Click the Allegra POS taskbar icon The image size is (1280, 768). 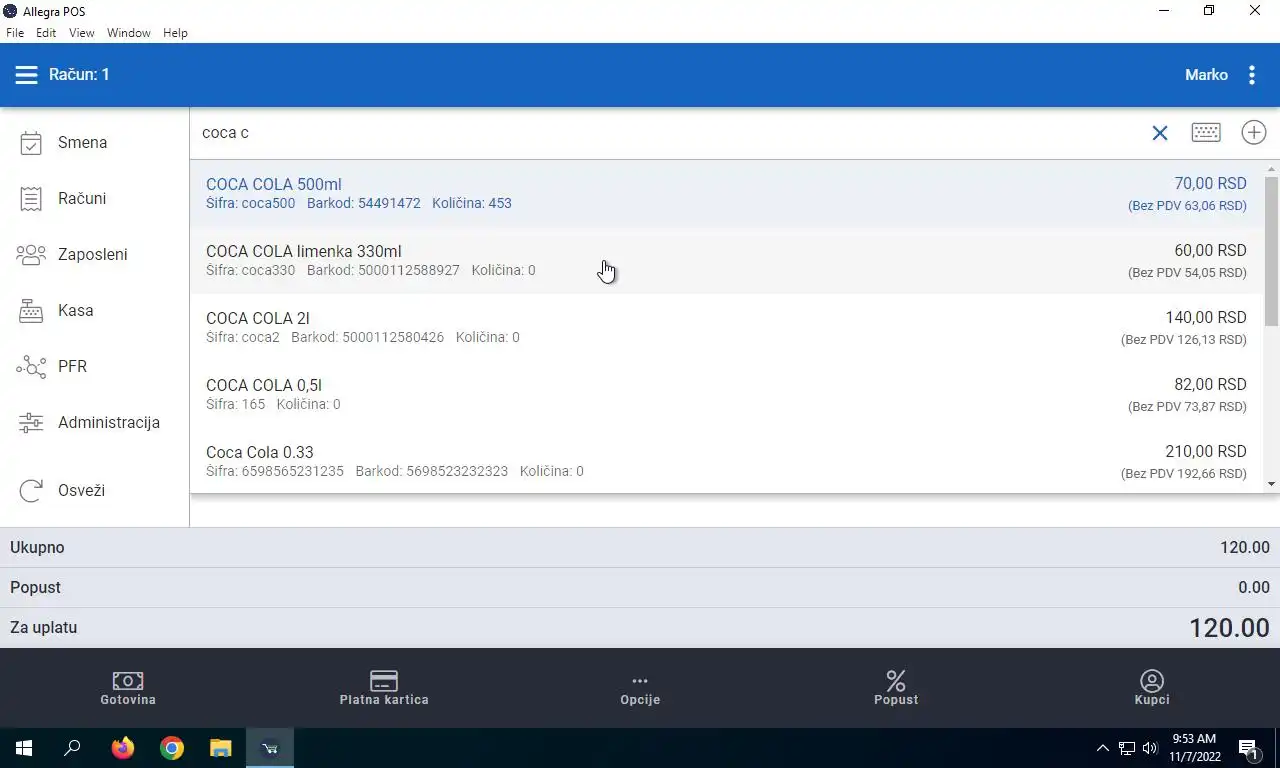tap(270, 748)
